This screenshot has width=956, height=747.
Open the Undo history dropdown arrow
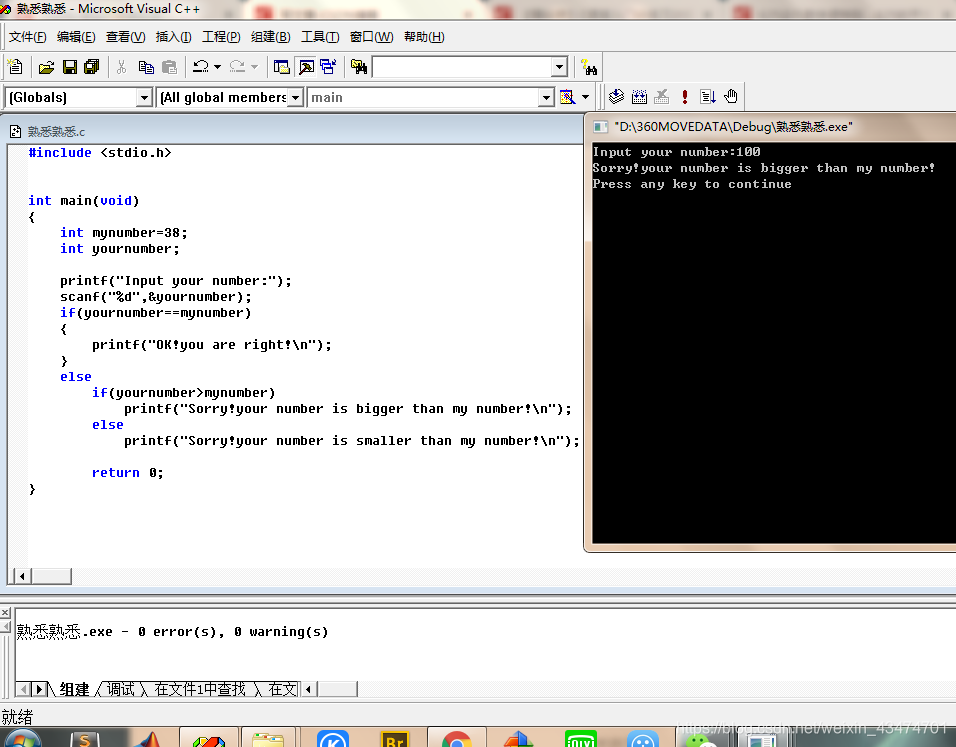[218, 66]
